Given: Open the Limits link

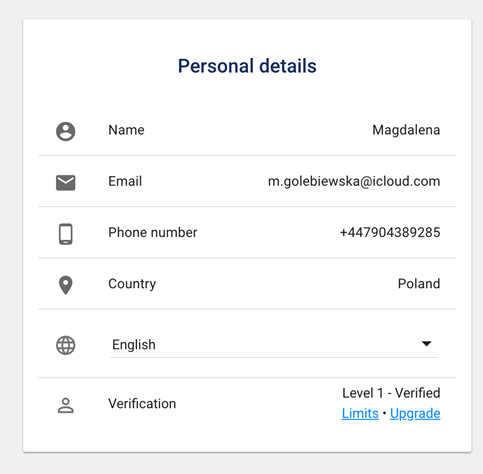Looking at the screenshot, I should tap(360, 414).
